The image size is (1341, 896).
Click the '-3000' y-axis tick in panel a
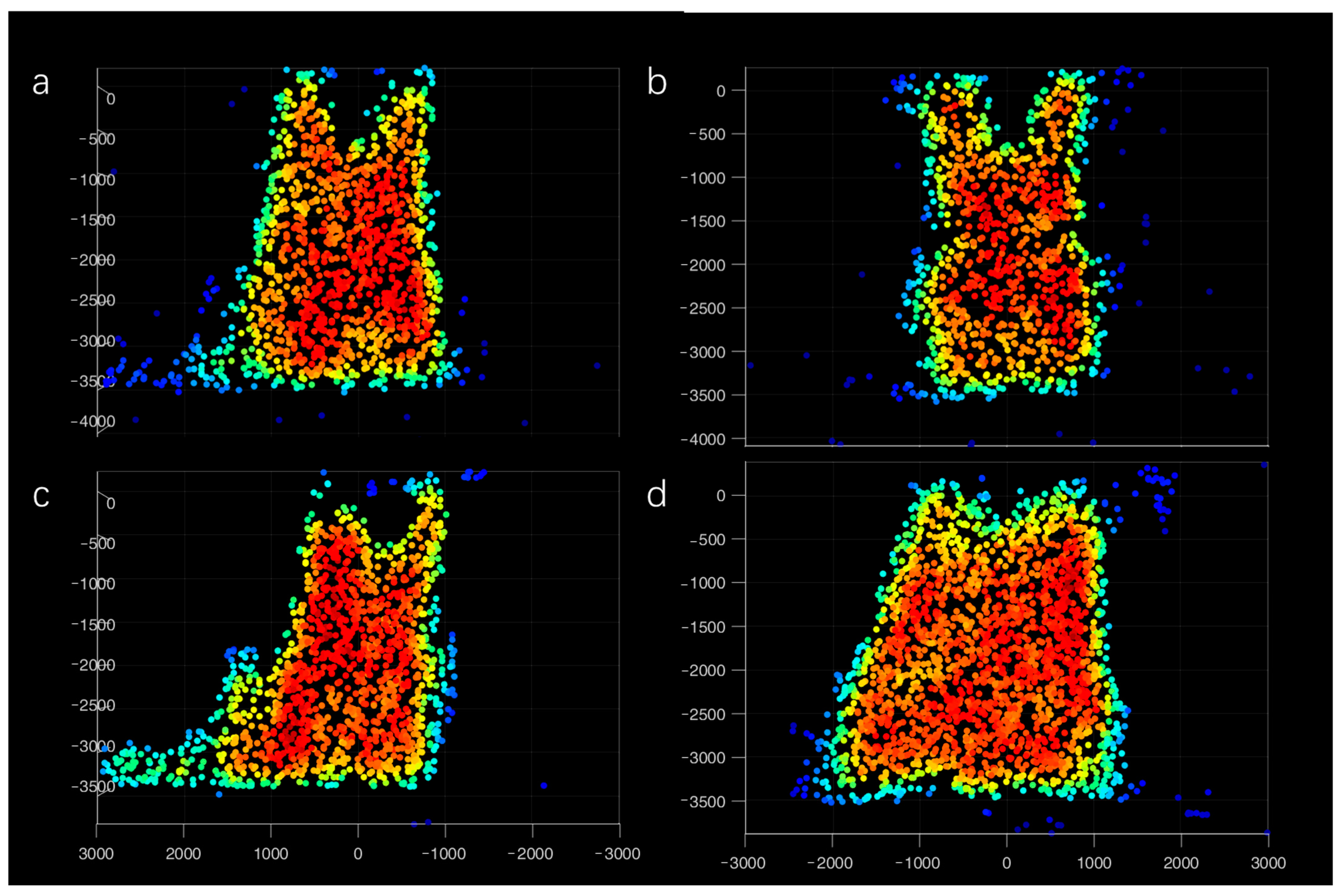93,341
